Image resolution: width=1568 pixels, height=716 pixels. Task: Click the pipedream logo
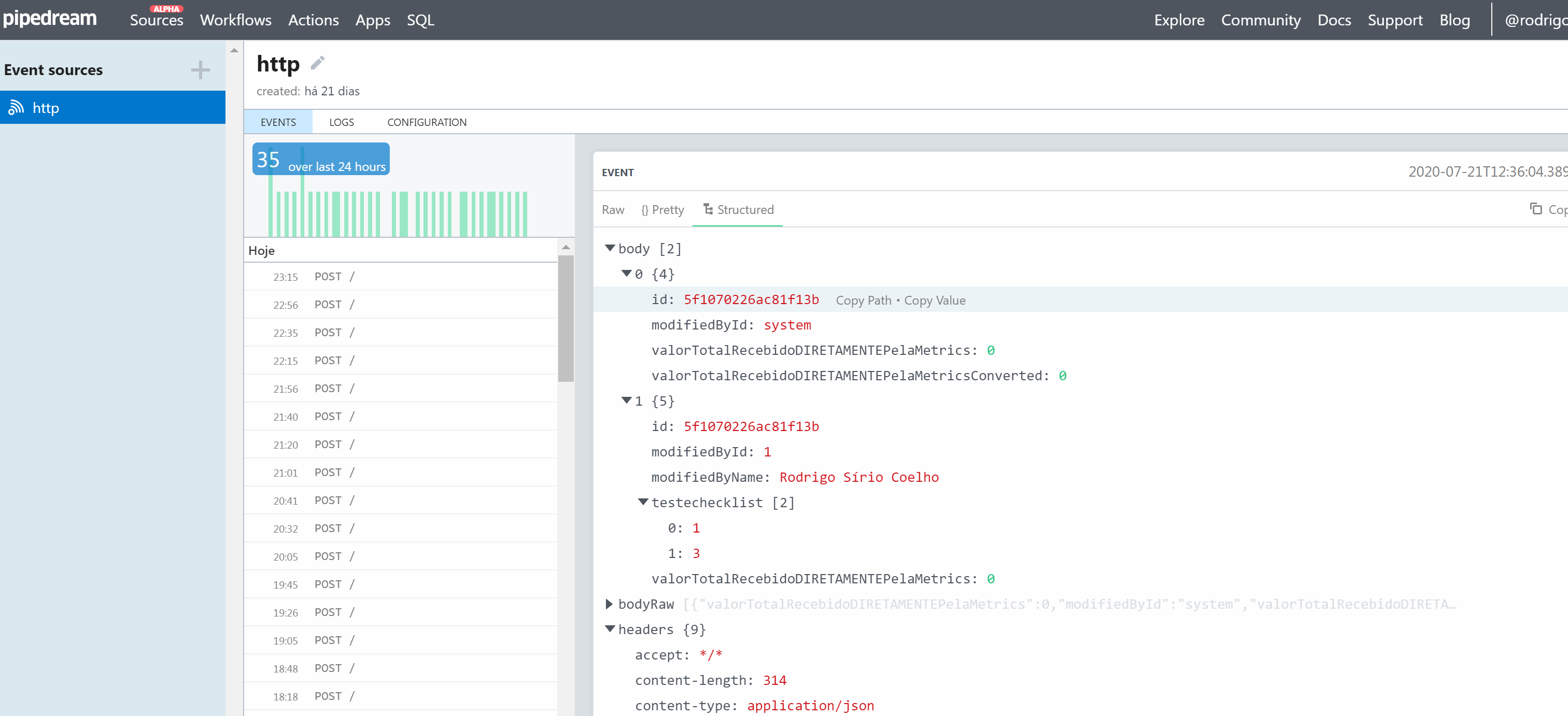(50, 18)
